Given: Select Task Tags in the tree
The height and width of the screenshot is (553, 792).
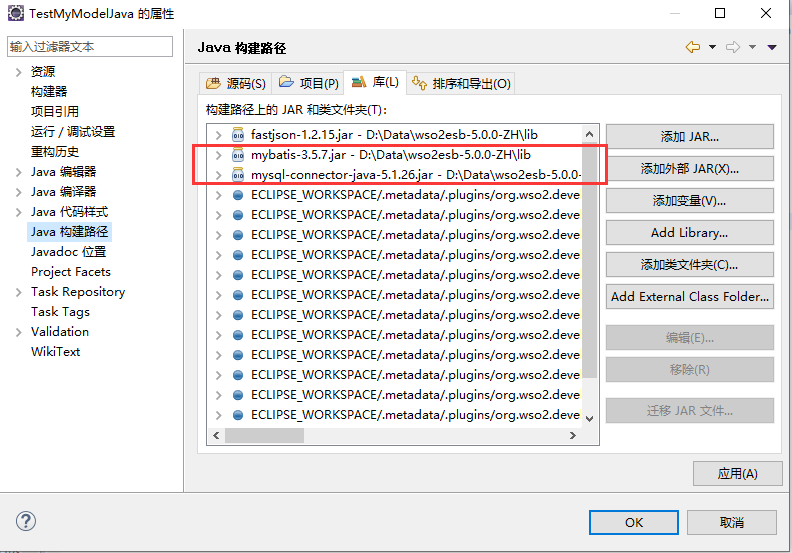Looking at the screenshot, I should (60, 312).
